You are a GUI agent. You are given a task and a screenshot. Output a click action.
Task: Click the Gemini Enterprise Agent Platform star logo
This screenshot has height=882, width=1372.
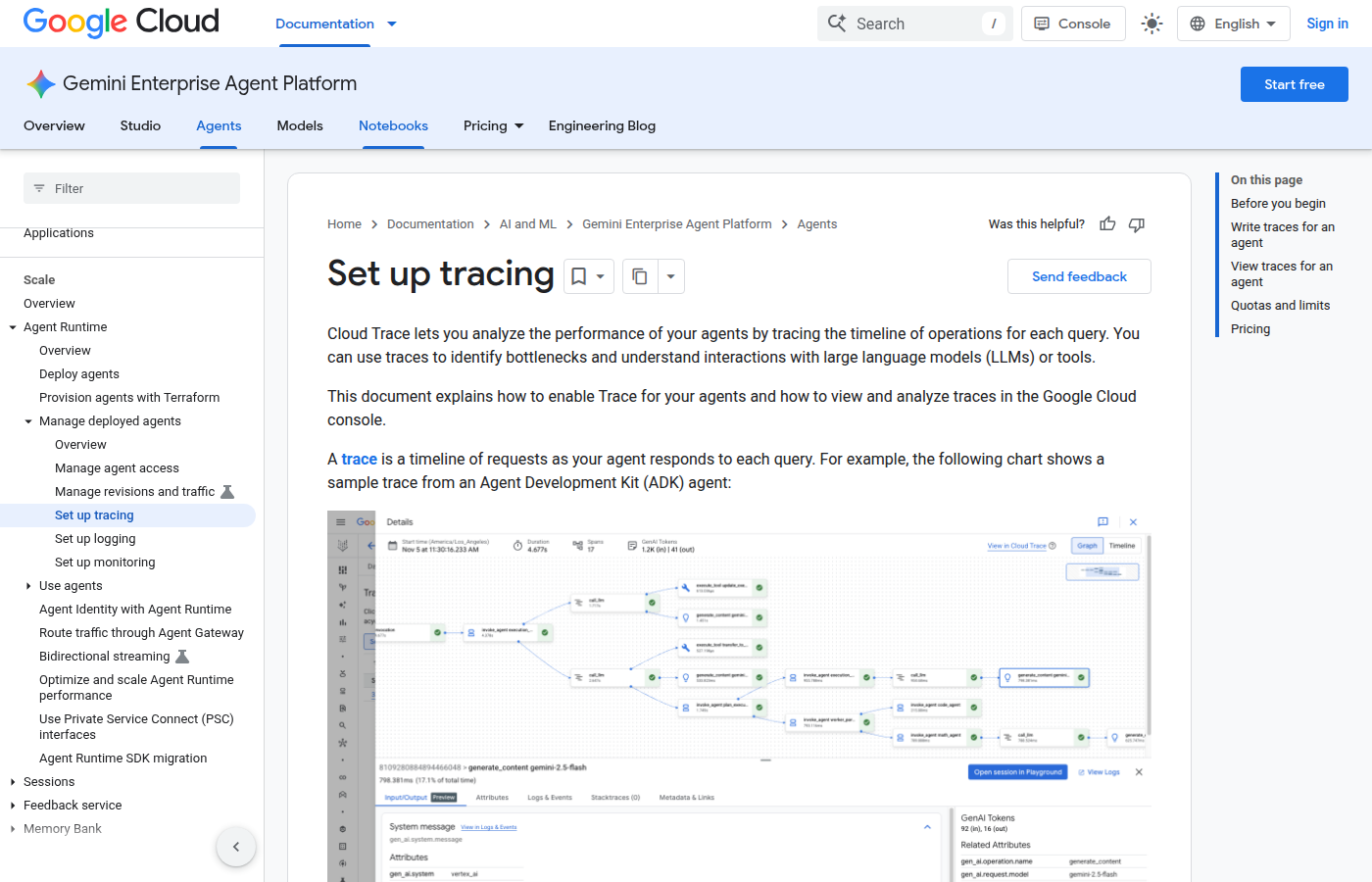(40, 84)
